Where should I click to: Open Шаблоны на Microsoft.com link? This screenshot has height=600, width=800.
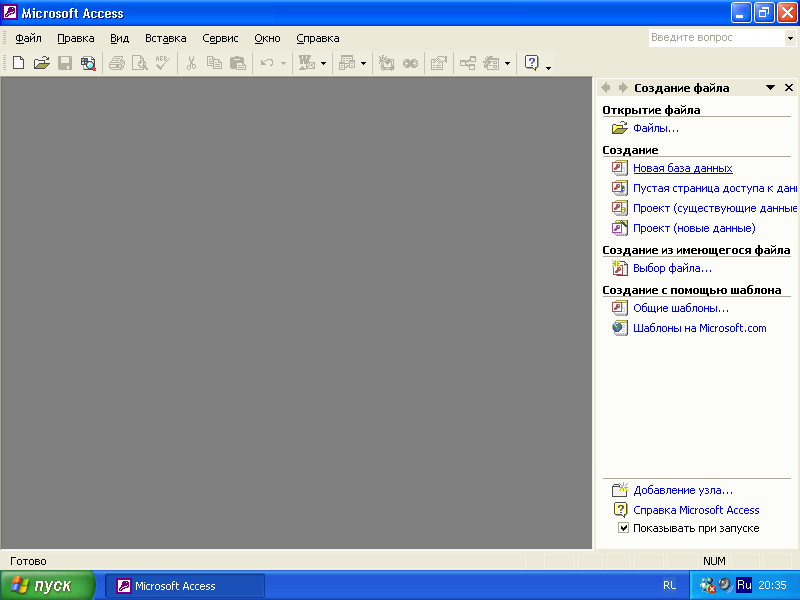[699, 328]
